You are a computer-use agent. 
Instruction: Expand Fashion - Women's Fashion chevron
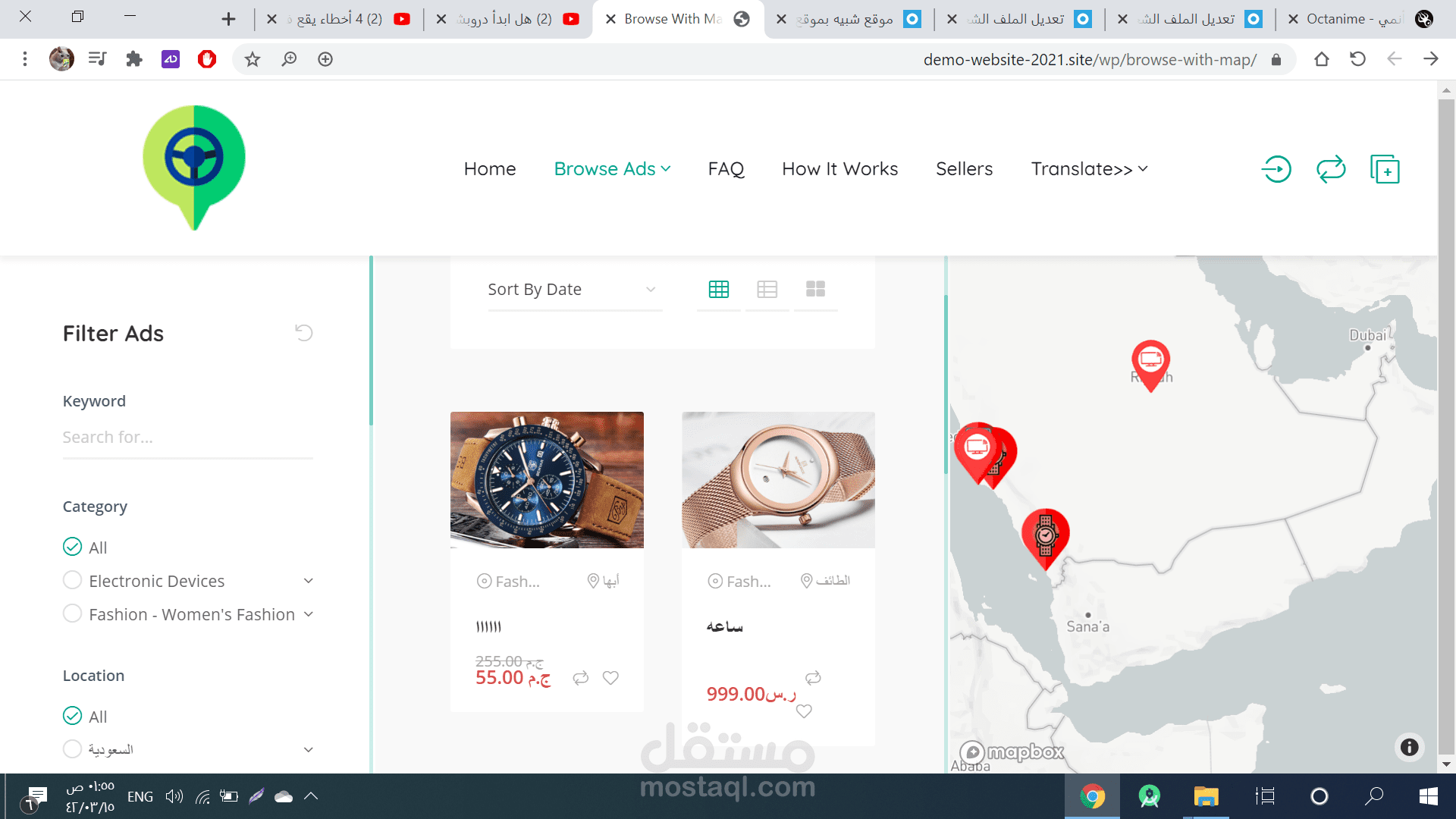click(309, 614)
